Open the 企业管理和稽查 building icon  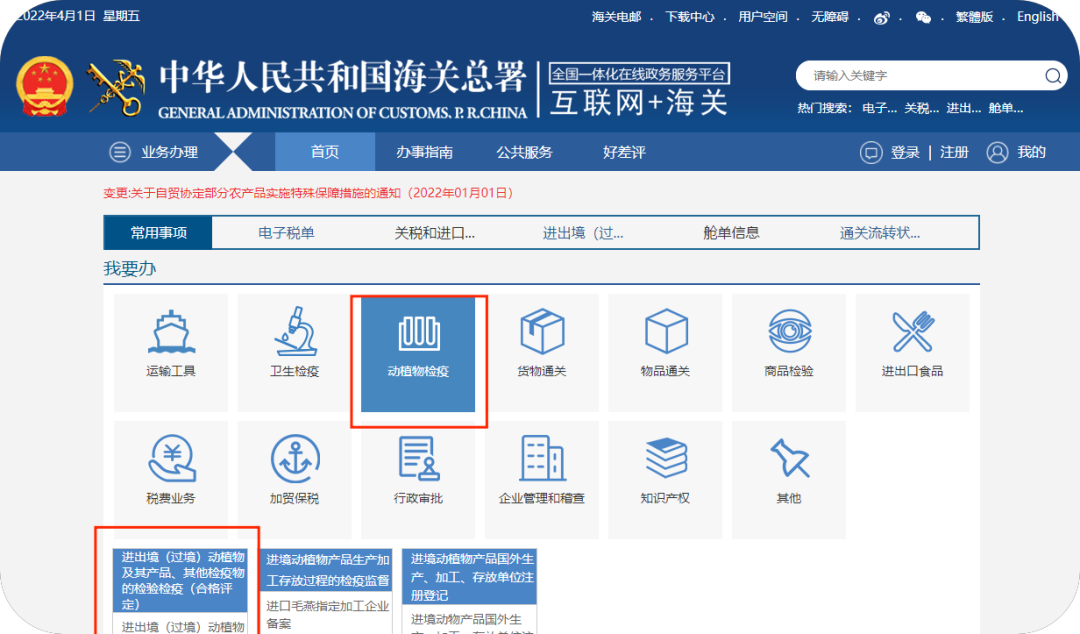click(x=542, y=458)
